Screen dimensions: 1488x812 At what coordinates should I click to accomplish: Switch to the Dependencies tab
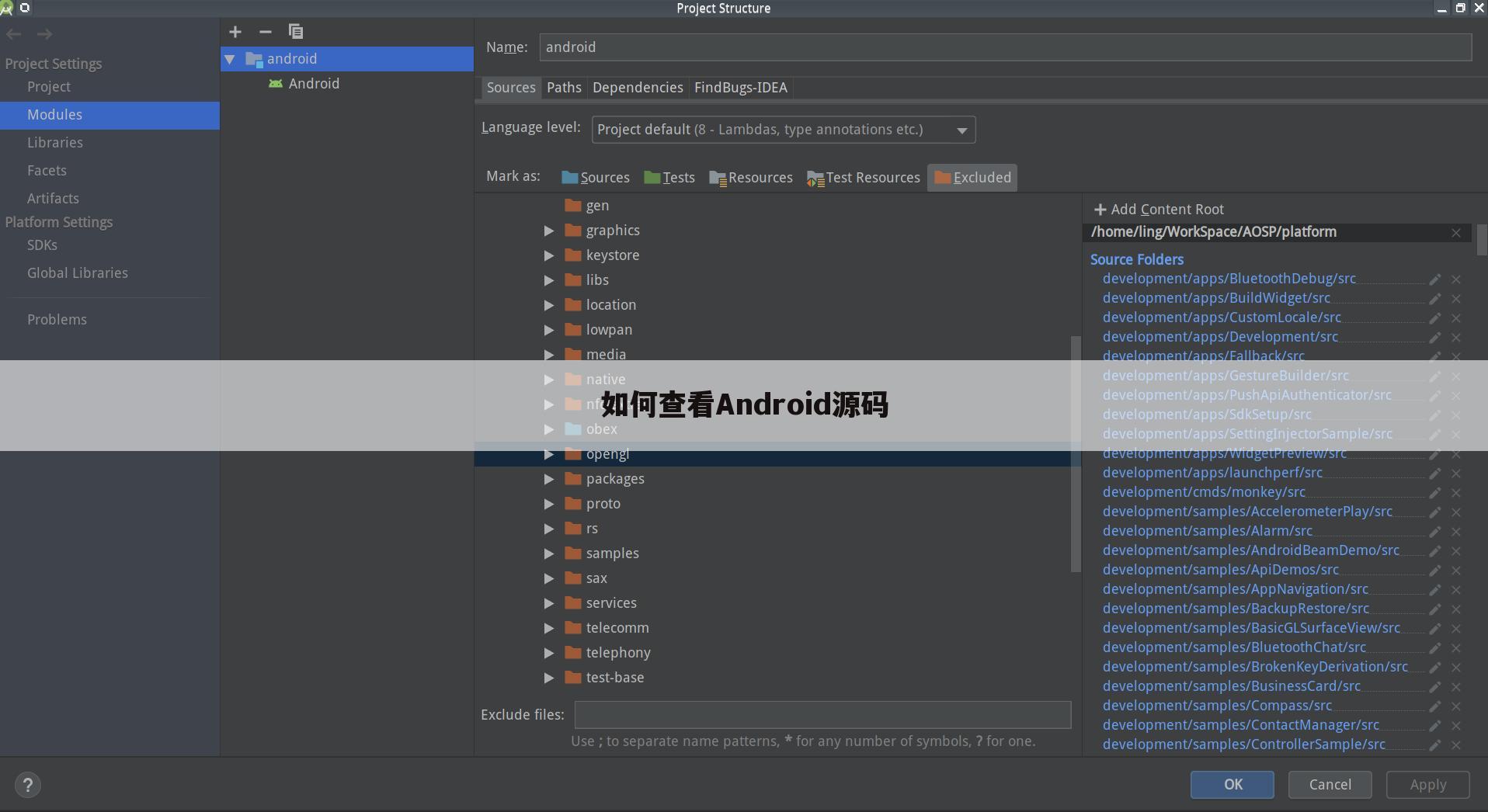pyautogui.click(x=638, y=88)
